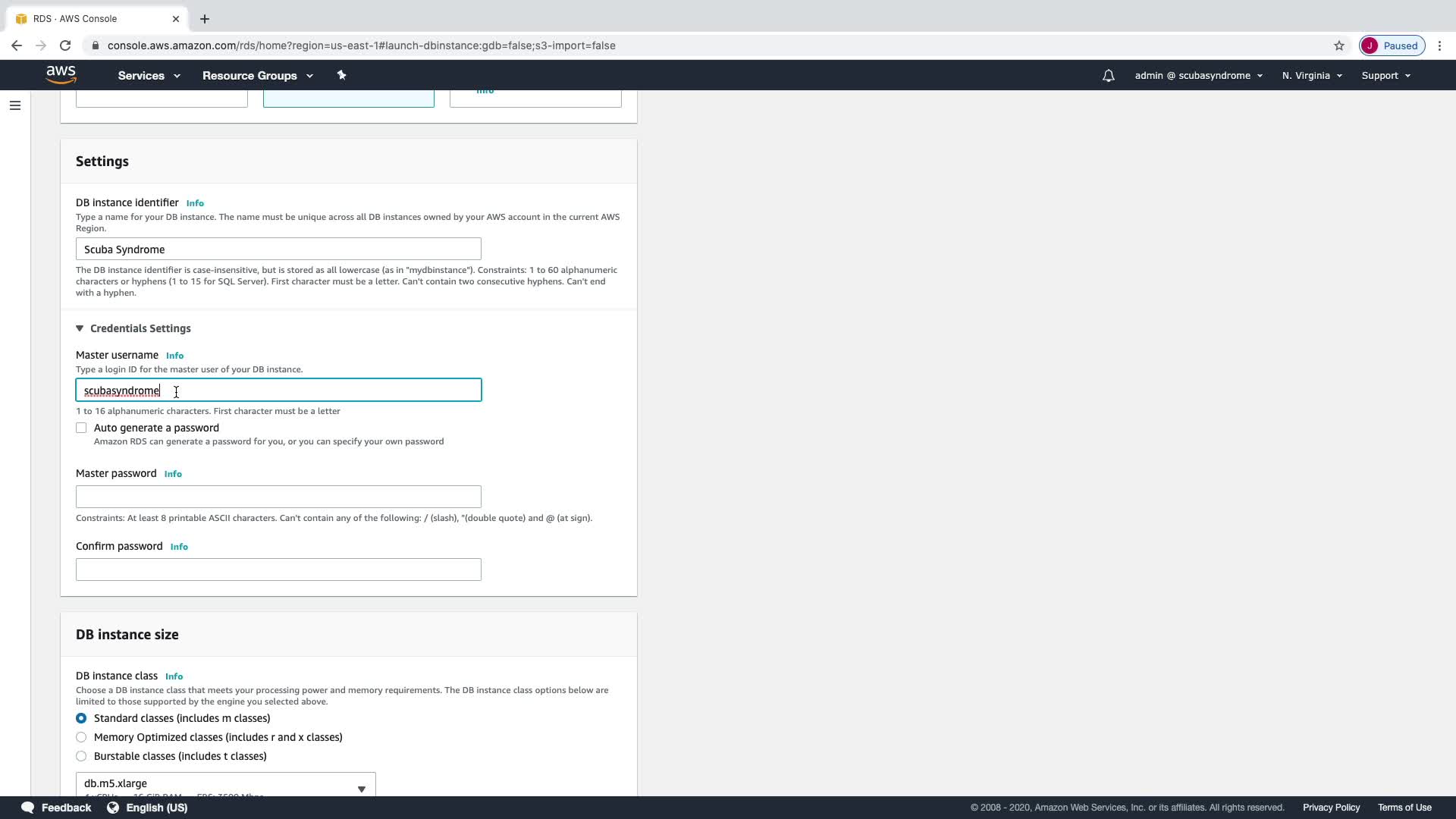The height and width of the screenshot is (819, 1456).
Task: Click the AWS logo home icon
Action: [x=61, y=74]
